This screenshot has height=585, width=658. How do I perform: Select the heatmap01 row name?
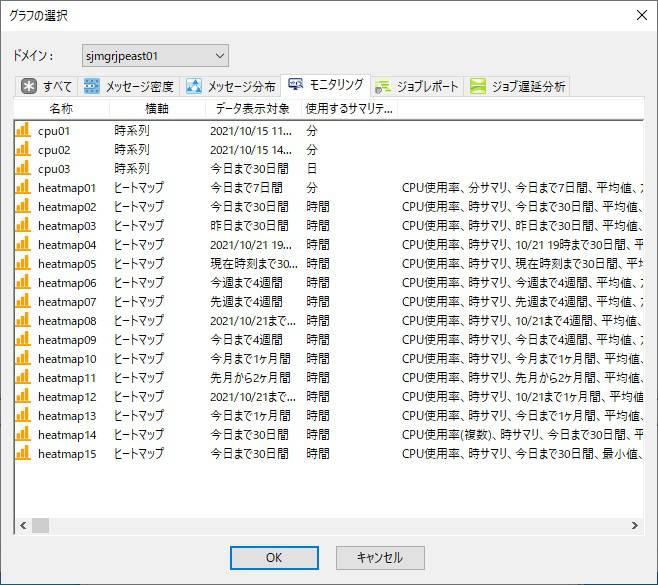tap(67, 188)
